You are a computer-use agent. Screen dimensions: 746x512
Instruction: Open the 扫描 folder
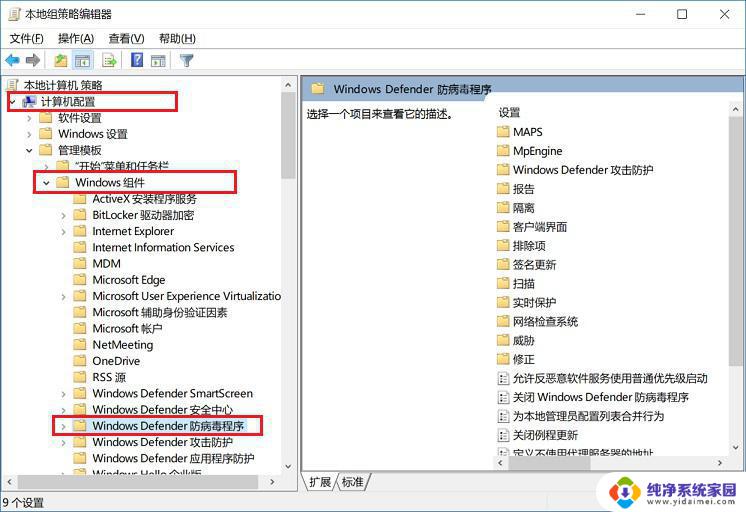(x=523, y=284)
